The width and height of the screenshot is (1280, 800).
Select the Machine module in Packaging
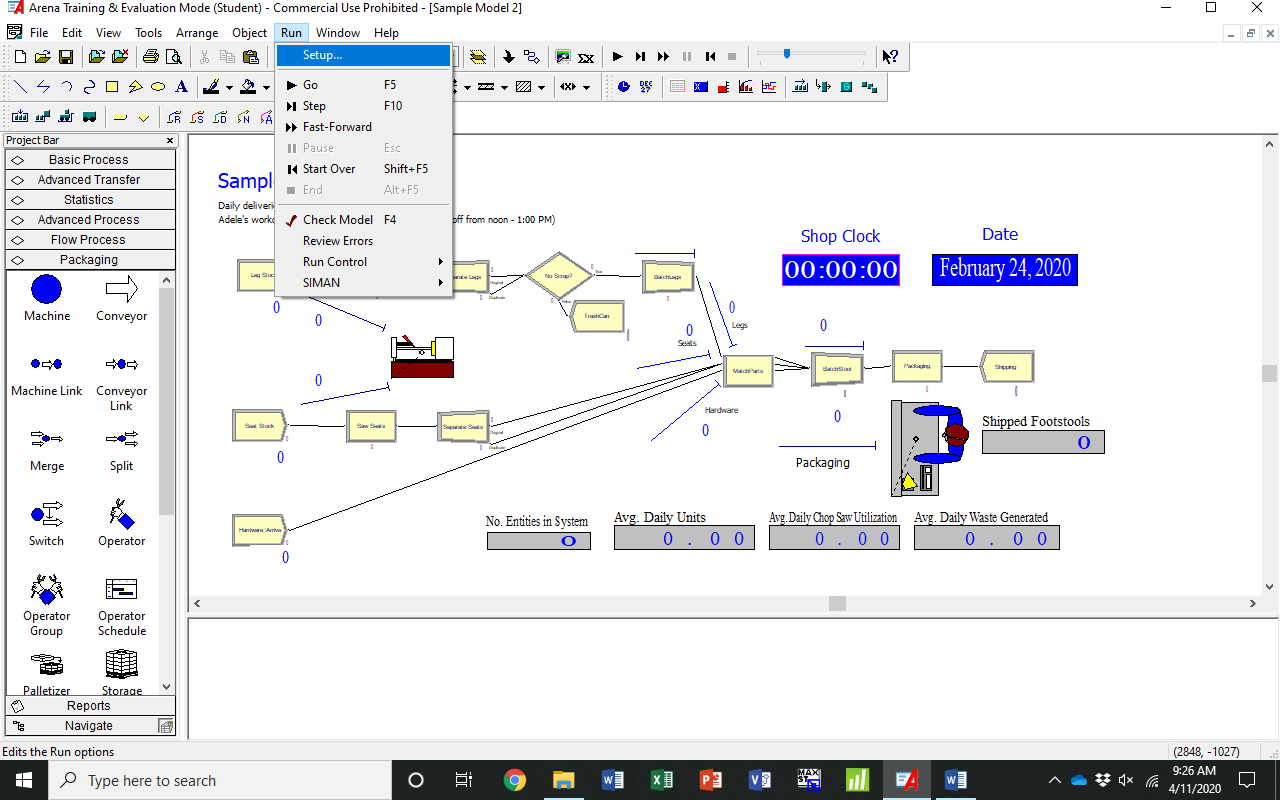47,299
